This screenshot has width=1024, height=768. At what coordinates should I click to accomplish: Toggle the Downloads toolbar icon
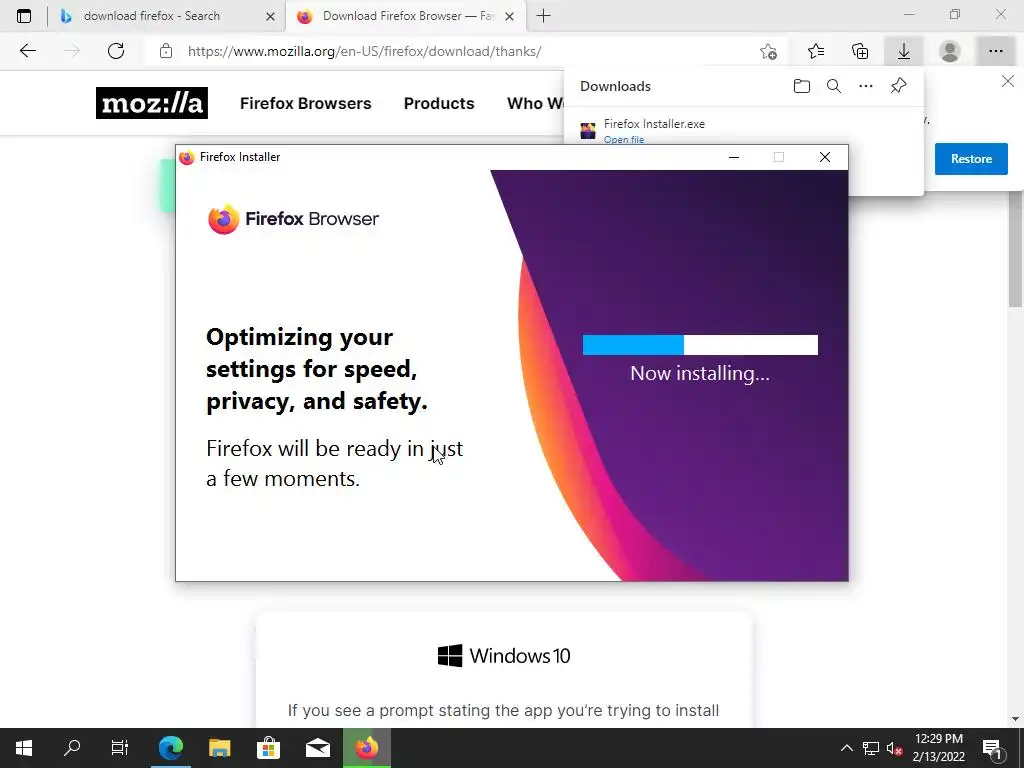[x=904, y=51]
